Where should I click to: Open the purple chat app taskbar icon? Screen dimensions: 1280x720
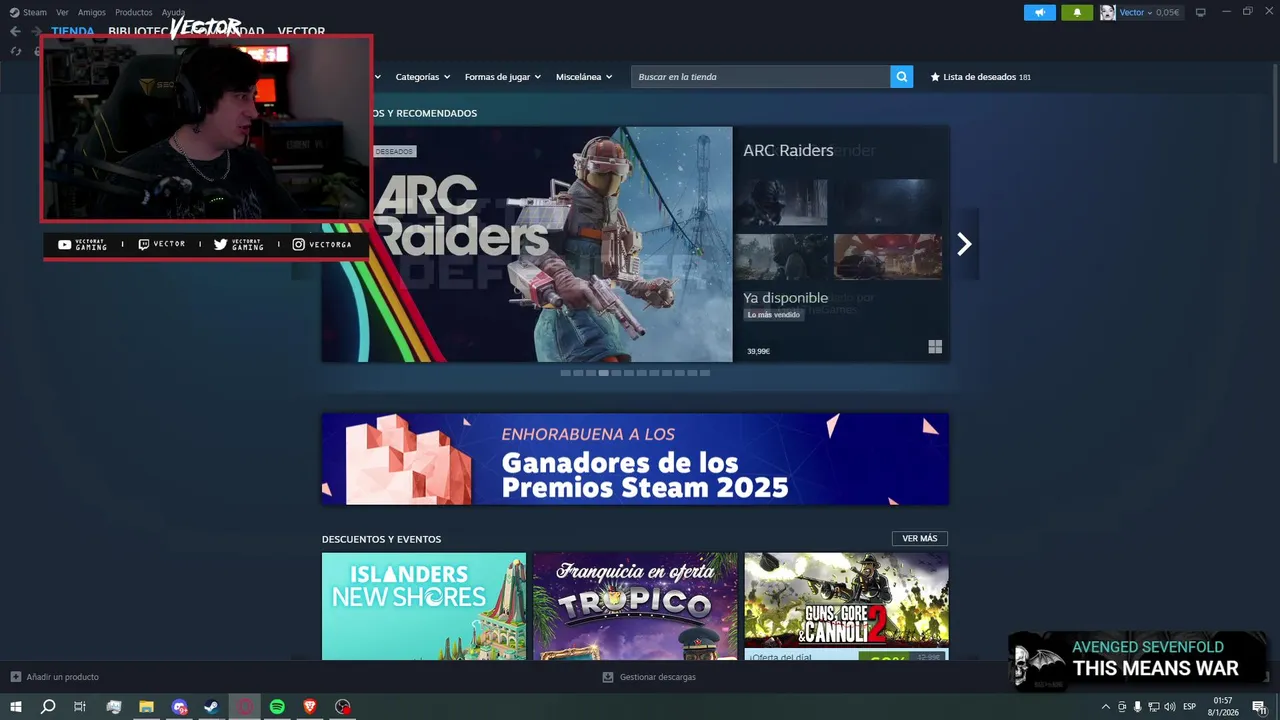coord(179,707)
